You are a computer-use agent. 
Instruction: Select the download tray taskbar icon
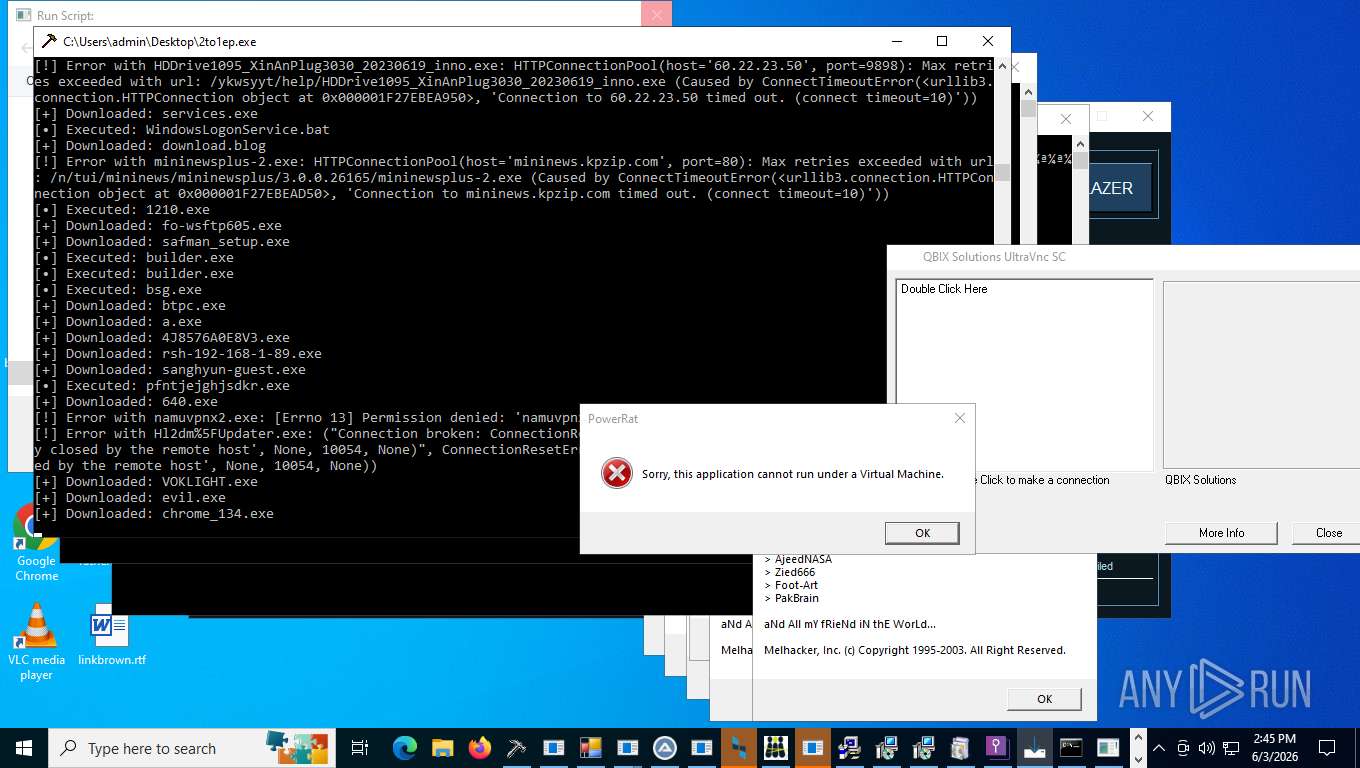(x=1034, y=748)
